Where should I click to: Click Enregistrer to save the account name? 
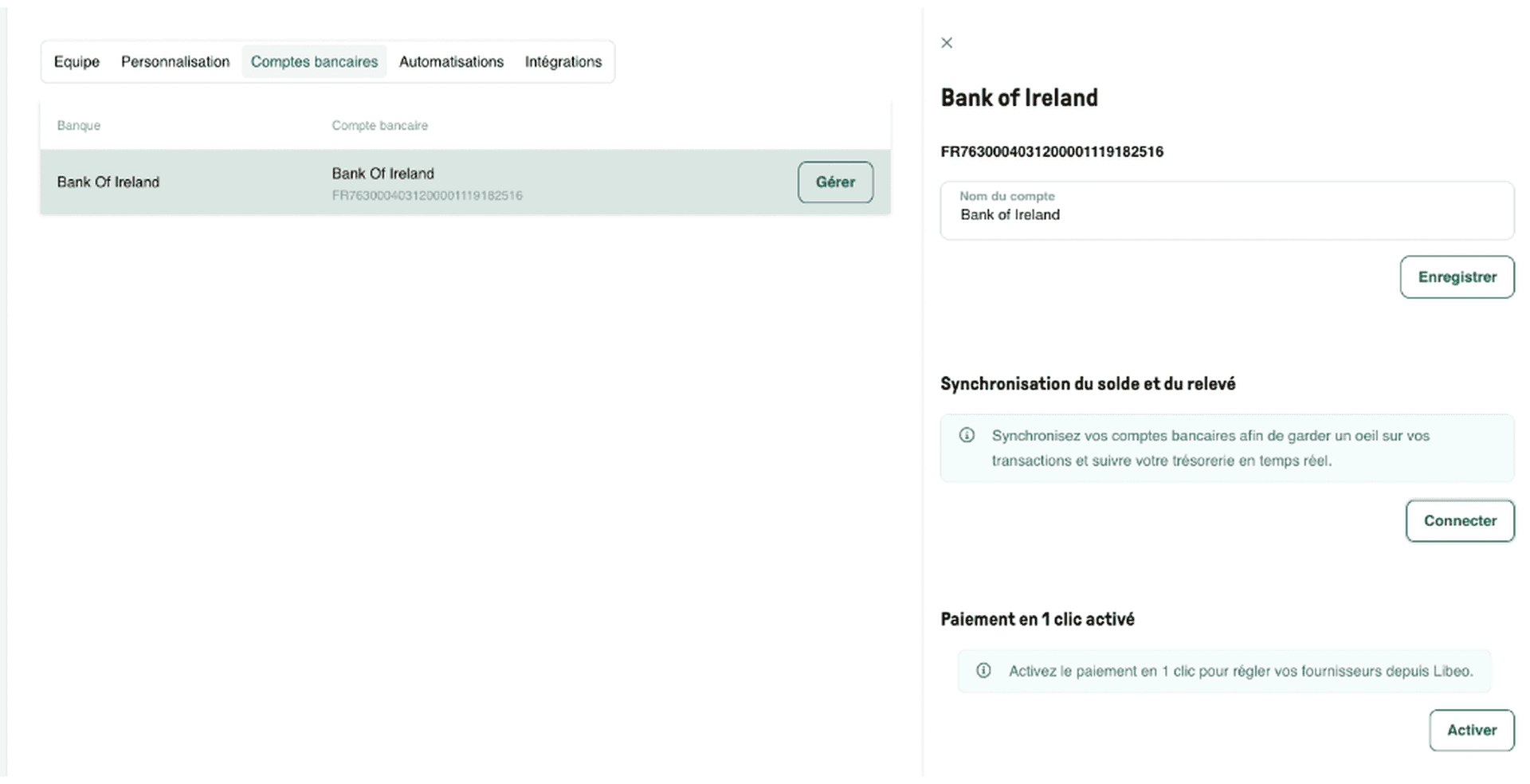[x=1457, y=276]
